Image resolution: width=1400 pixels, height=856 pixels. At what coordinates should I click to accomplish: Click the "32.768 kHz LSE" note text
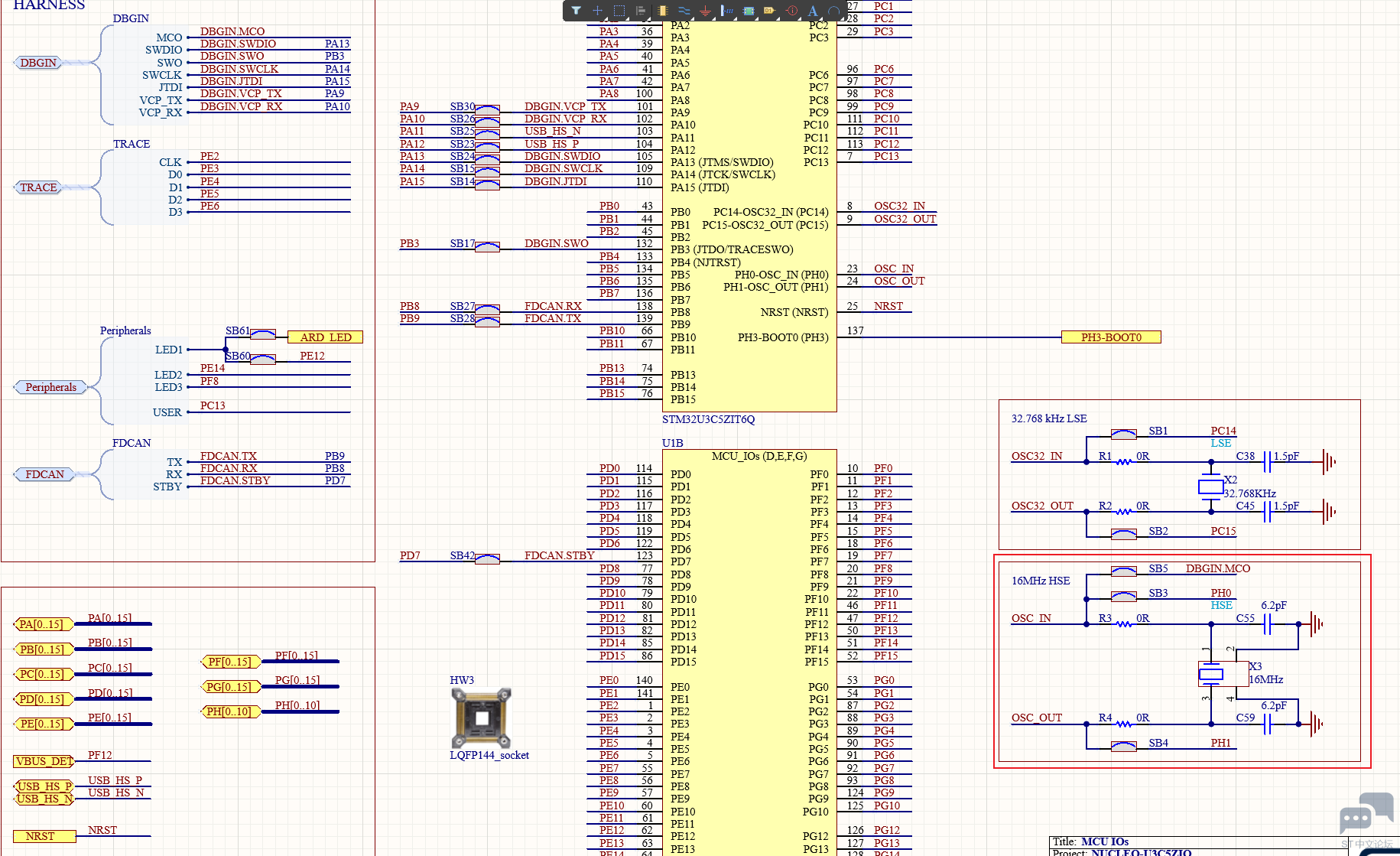pyautogui.click(x=1049, y=418)
